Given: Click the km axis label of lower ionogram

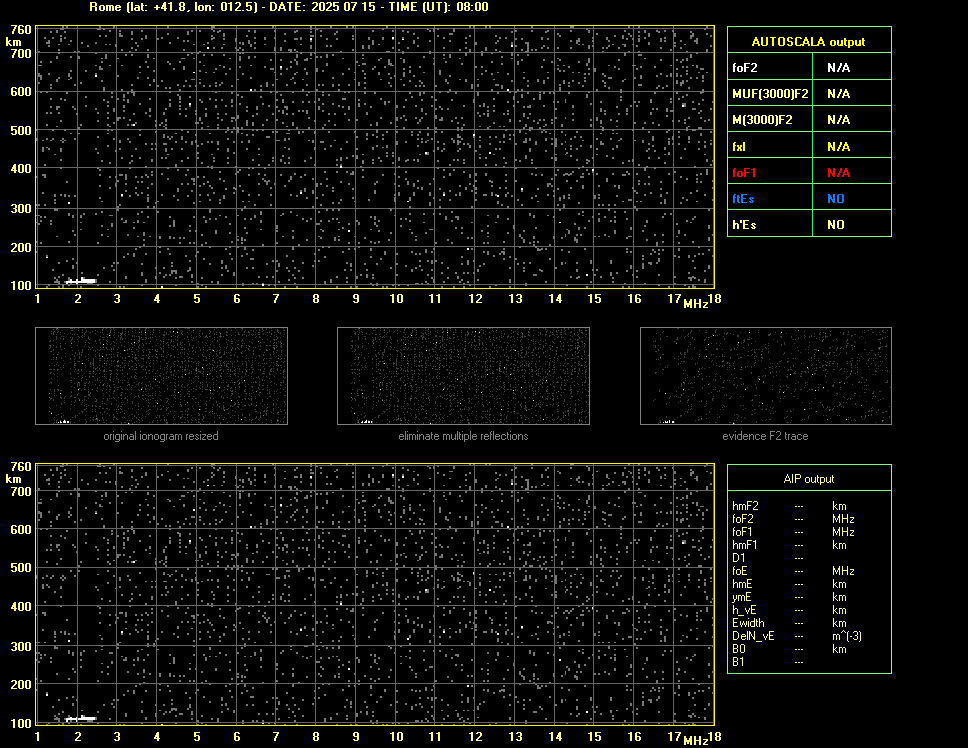Looking at the screenshot, I should pos(13,479).
